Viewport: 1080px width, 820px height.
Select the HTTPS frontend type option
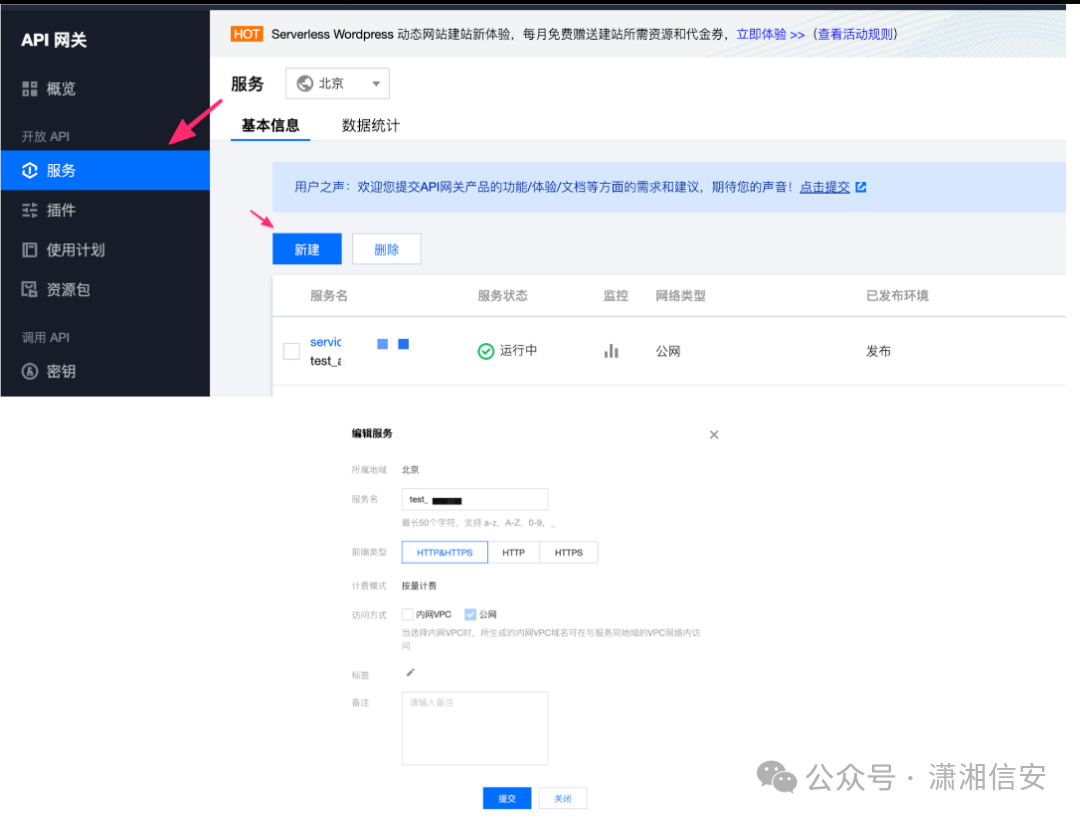click(x=568, y=551)
